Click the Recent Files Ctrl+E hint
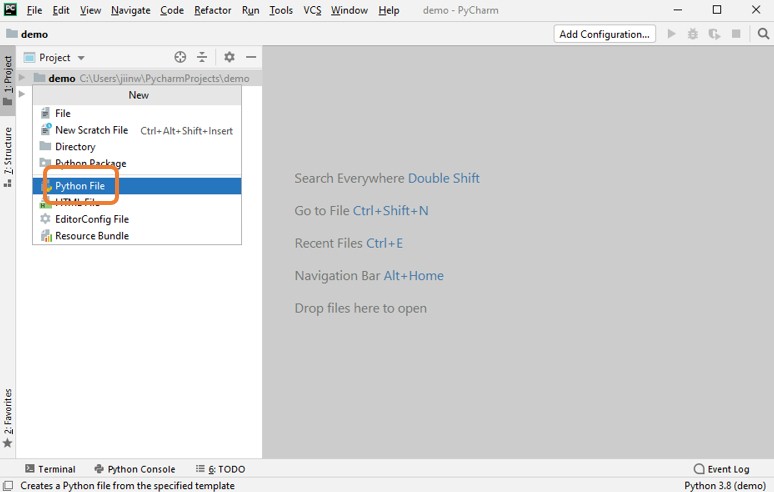 pyautogui.click(x=348, y=243)
